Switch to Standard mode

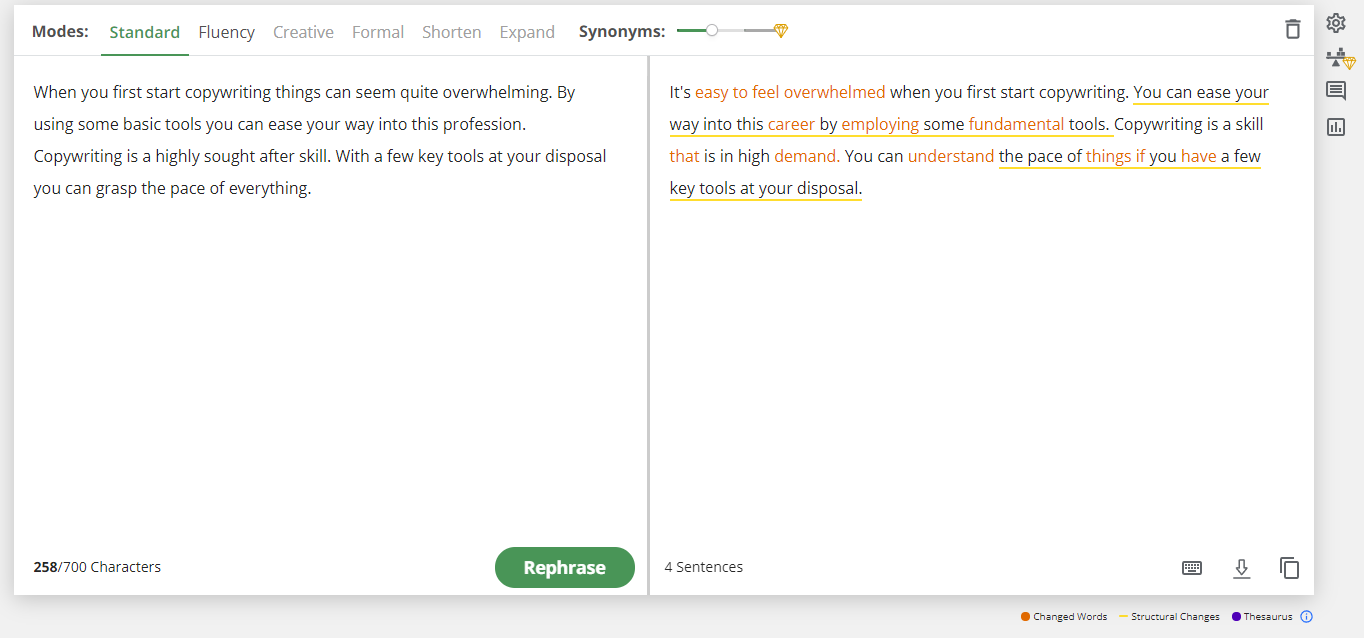click(145, 32)
